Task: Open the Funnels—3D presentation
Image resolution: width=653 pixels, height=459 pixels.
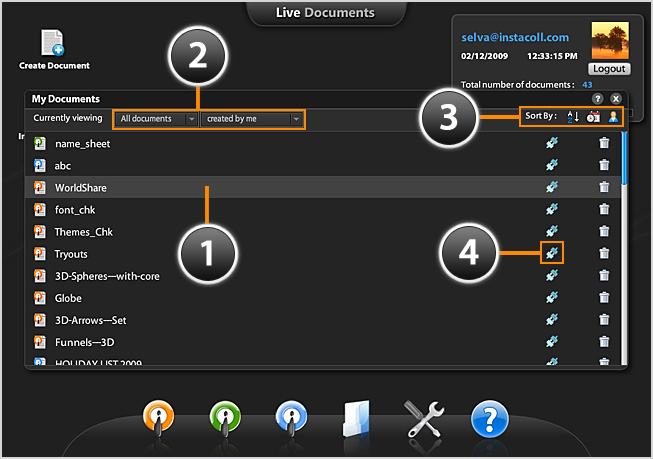Action: pyautogui.click(x=85, y=342)
